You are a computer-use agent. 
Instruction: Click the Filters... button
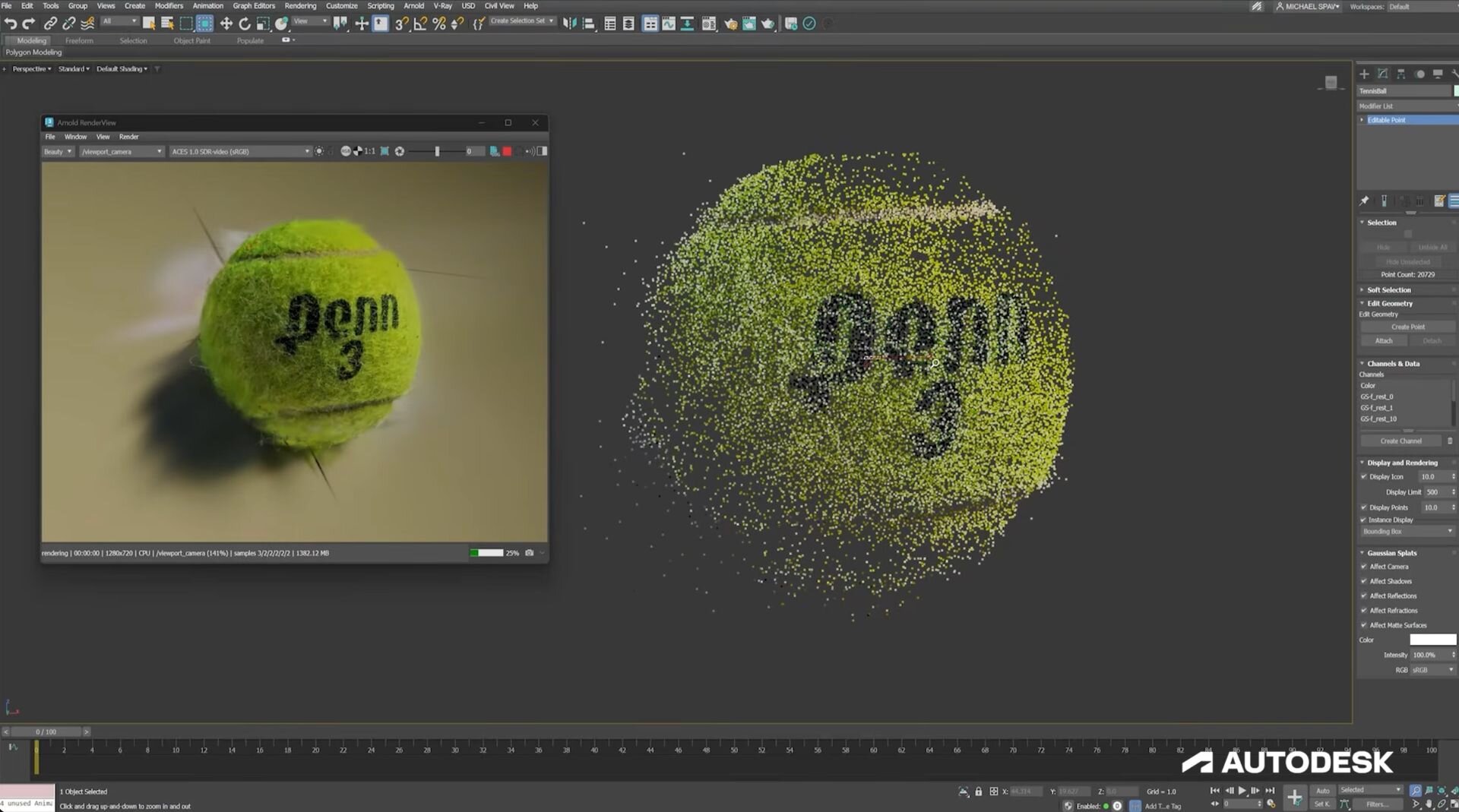(x=1376, y=804)
